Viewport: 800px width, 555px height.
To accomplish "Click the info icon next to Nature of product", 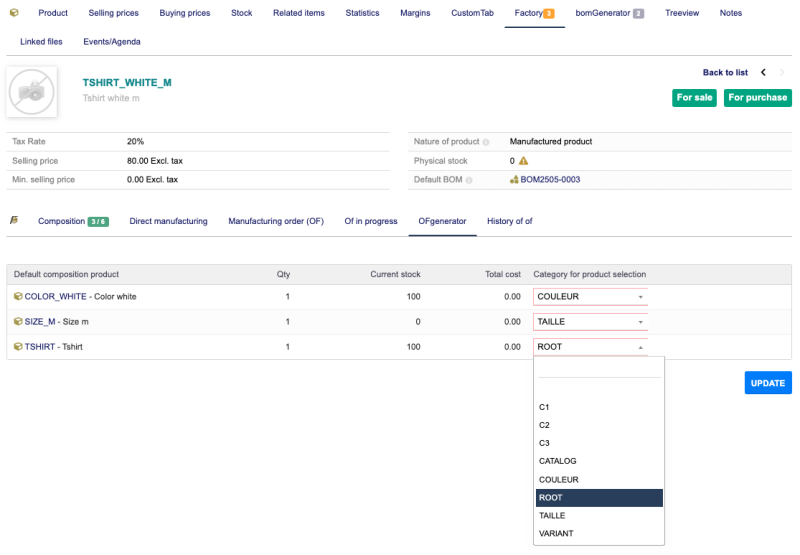I will pyautogui.click(x=486, y=142).
